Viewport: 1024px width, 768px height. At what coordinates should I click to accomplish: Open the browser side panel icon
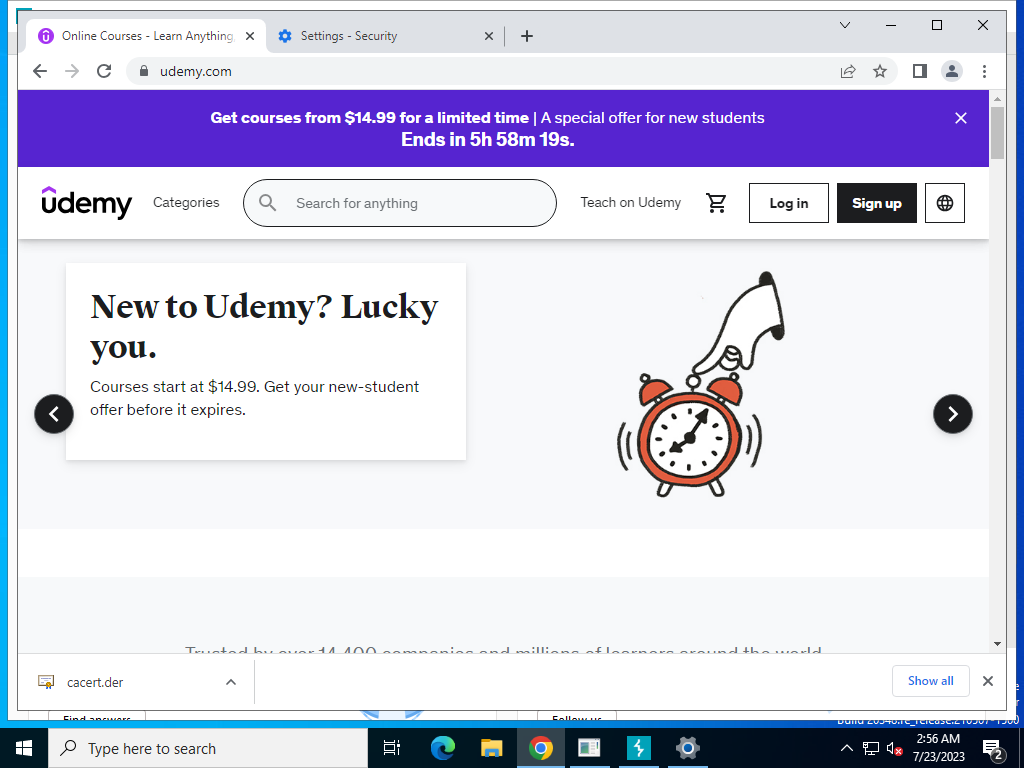(x=920, y=71)
